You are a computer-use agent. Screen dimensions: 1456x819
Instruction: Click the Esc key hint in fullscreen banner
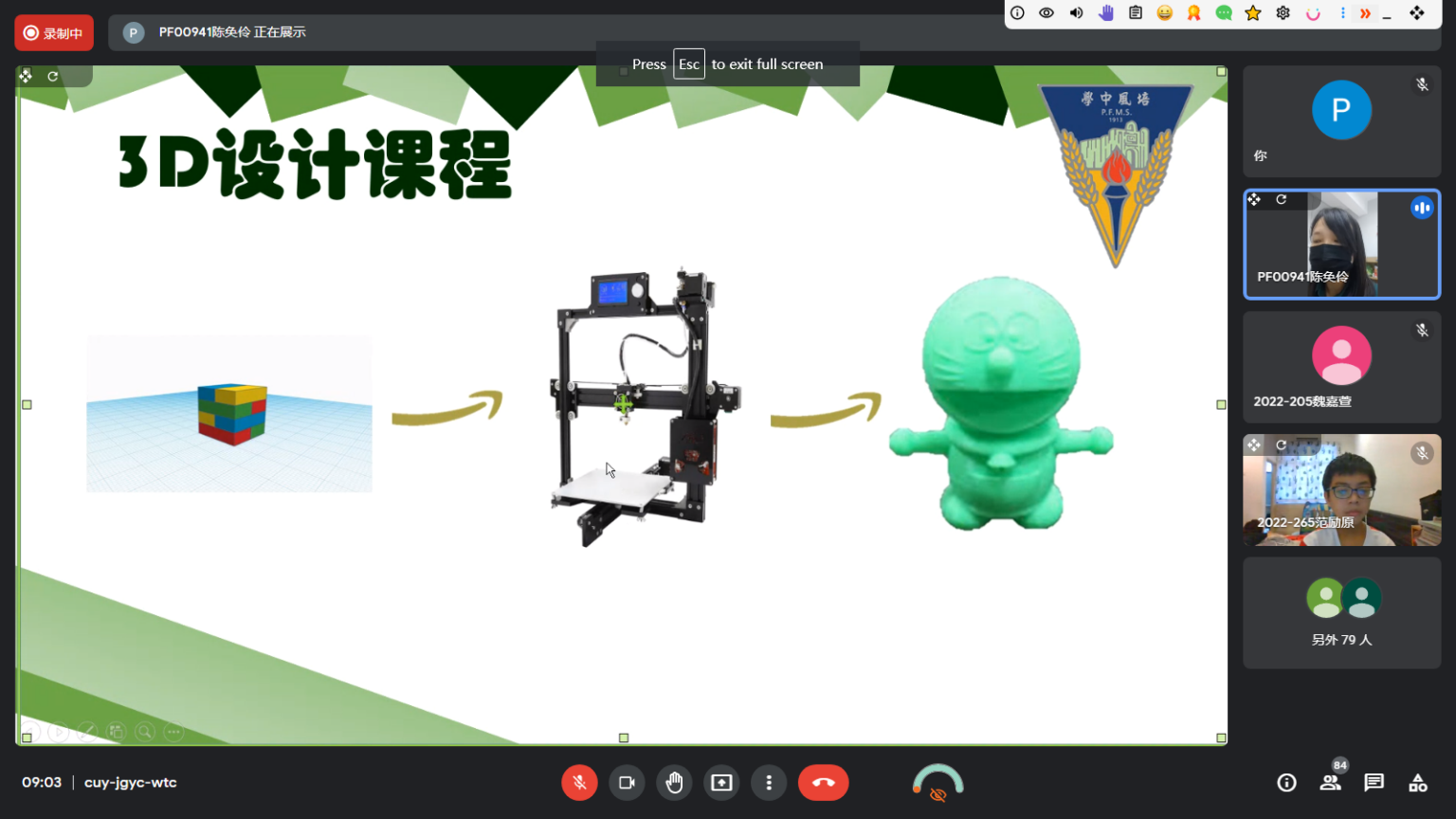689,64
